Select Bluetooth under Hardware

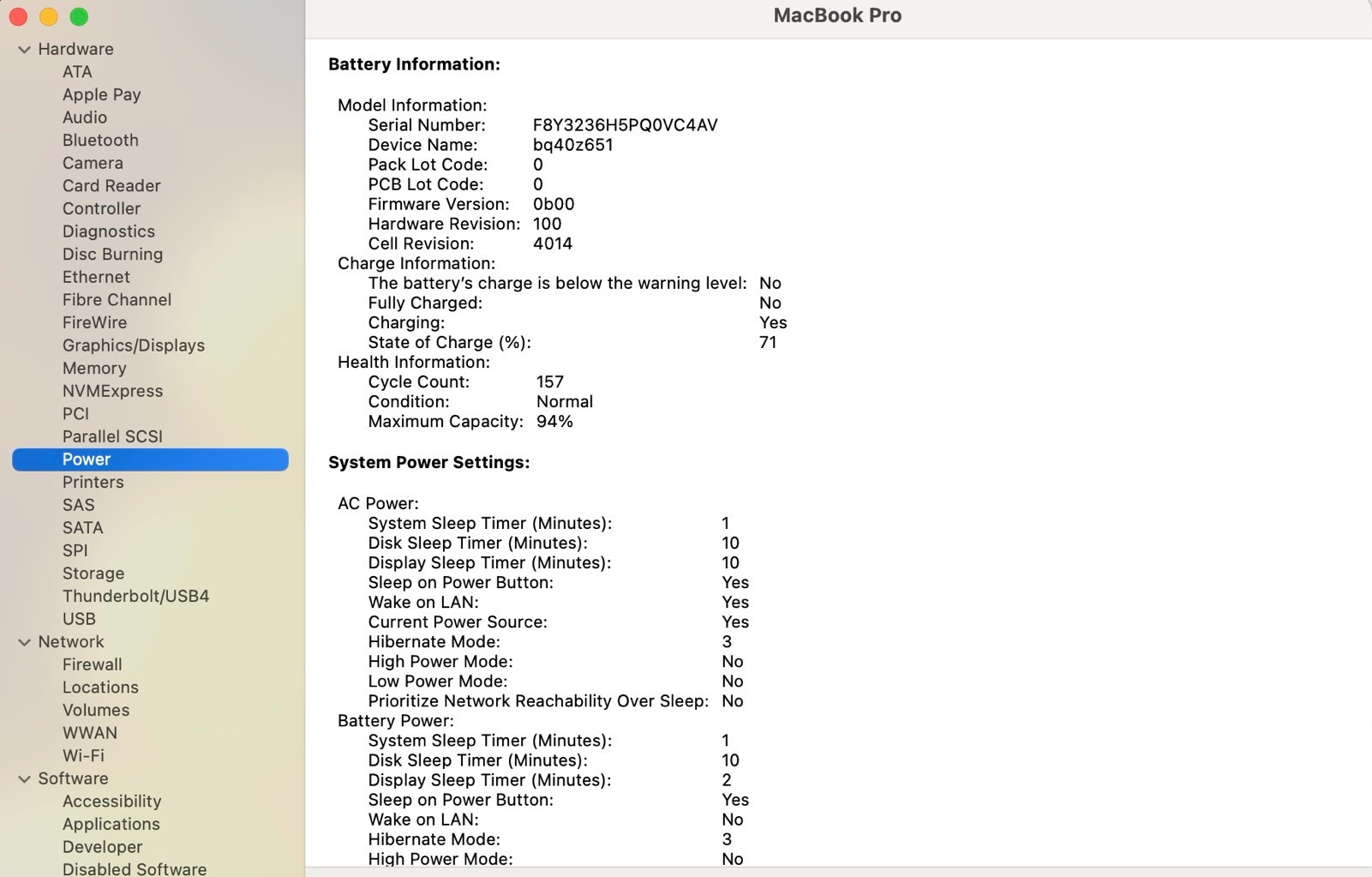100,140
